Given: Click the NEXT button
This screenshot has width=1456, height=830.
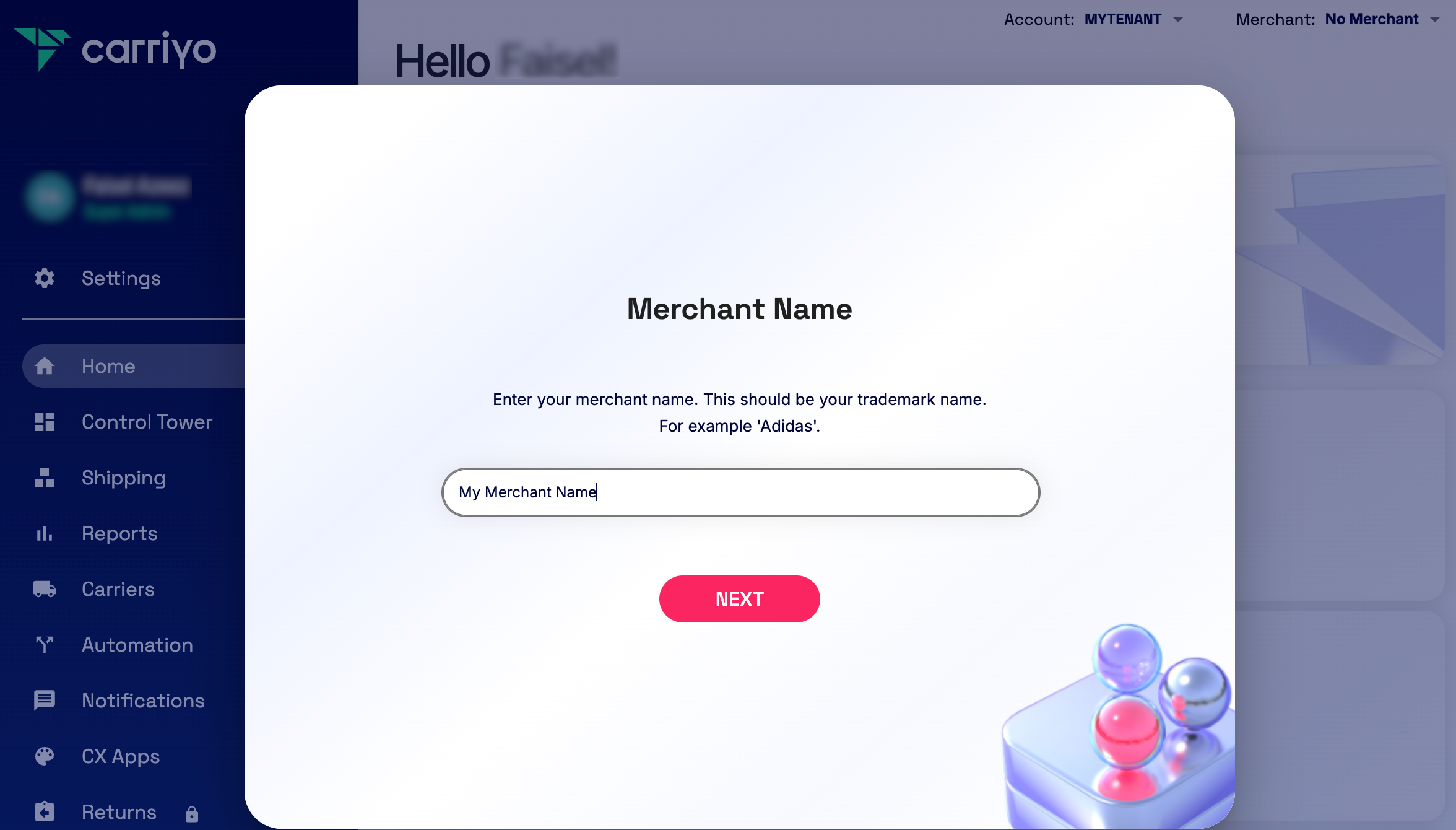Looking at the screenshot, I should coord(740,598).
